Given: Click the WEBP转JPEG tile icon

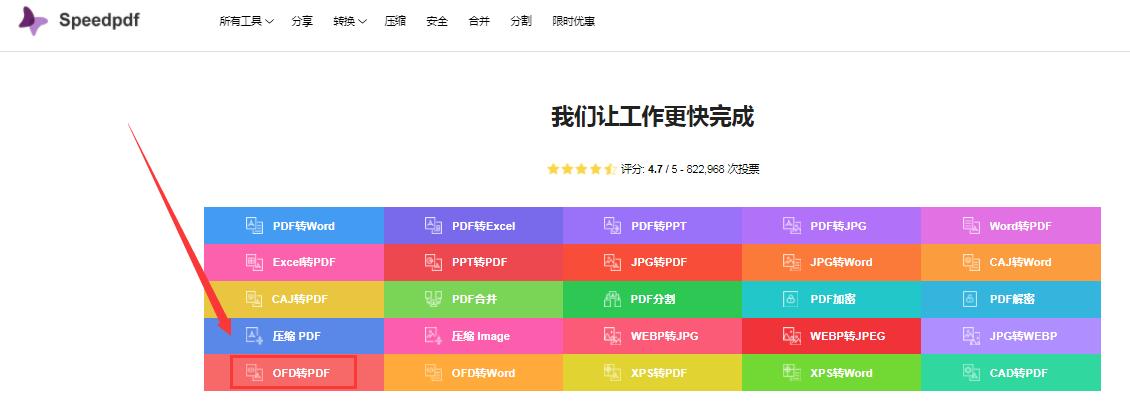Looking at the screenshot, I should tap(792, 335).
